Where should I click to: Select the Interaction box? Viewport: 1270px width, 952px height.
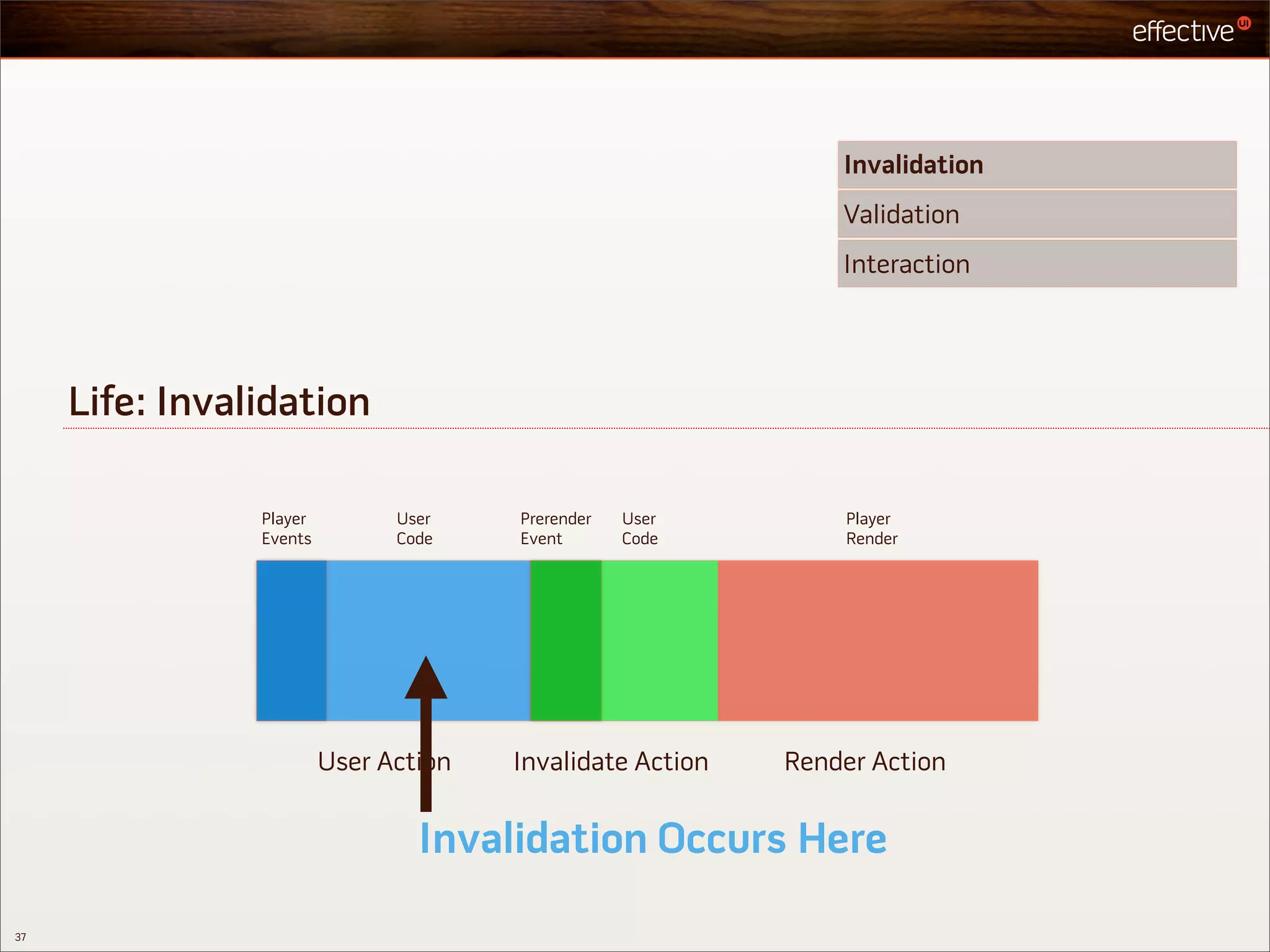point(1036,264)
